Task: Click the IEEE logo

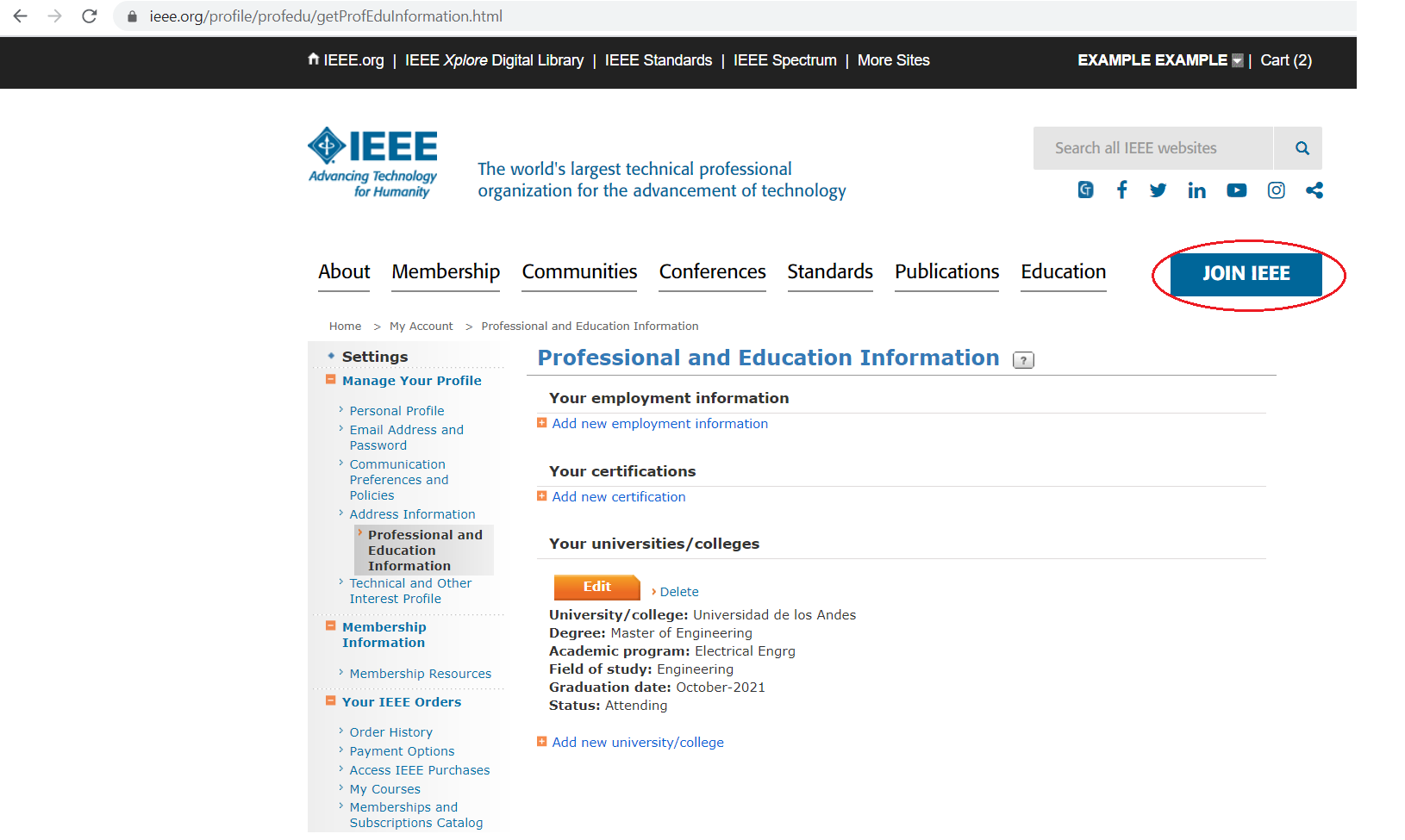Action: pos(373,163)
